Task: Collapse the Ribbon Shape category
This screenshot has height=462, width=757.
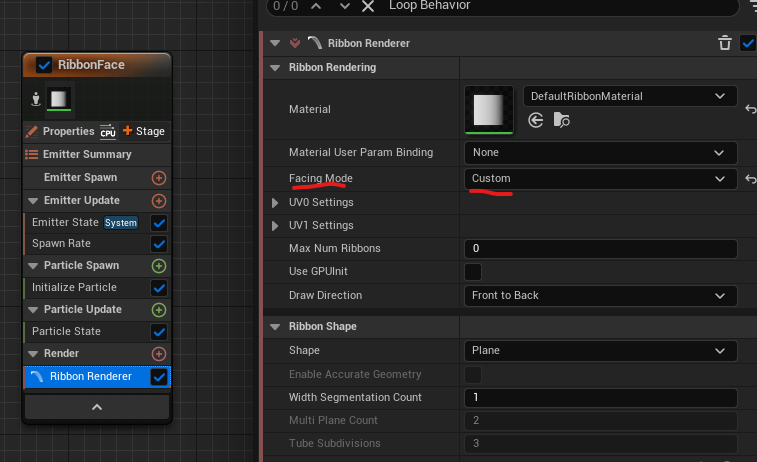Action: [275, 327]
